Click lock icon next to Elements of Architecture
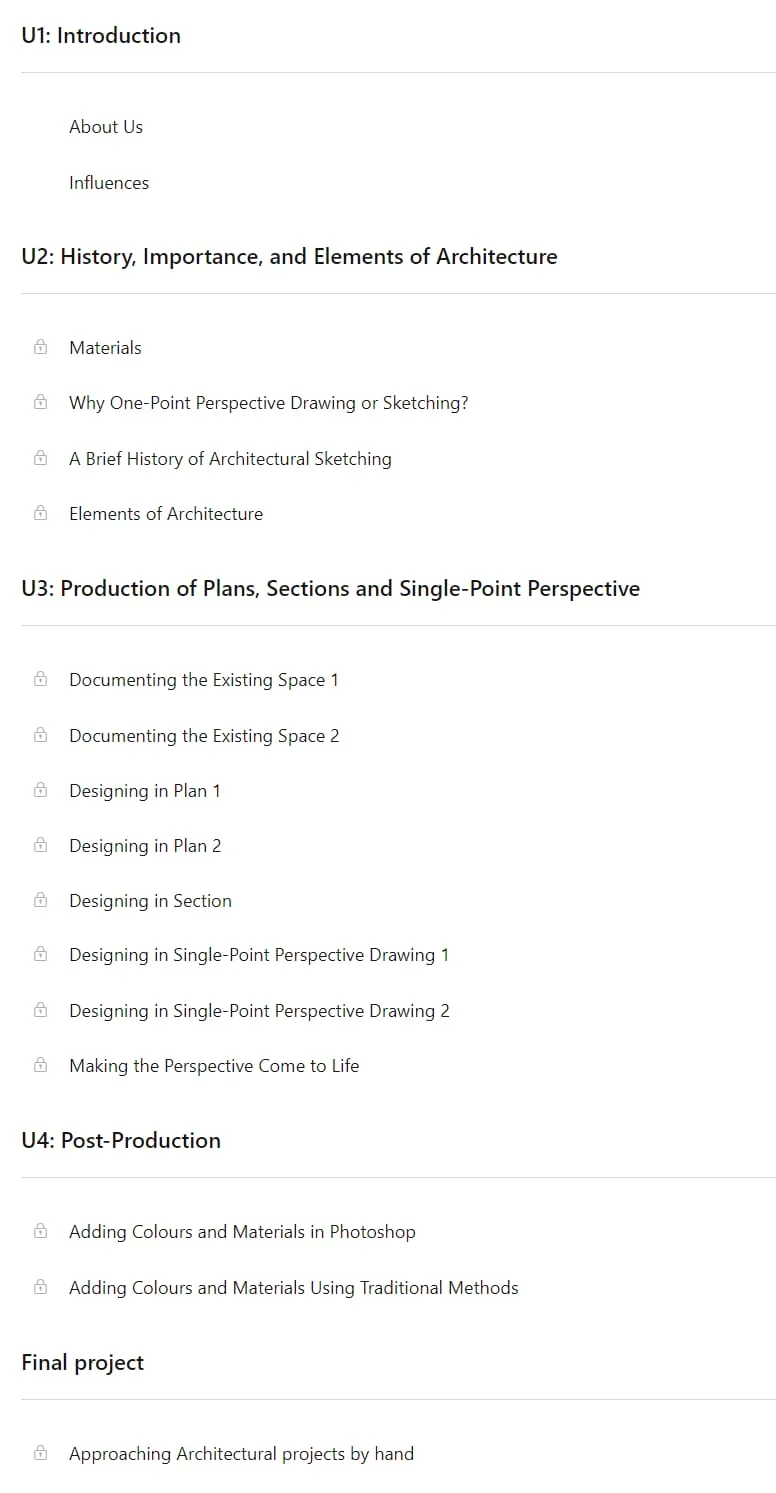The width and height of the screenshot is (776, 1493). point(40,513)
